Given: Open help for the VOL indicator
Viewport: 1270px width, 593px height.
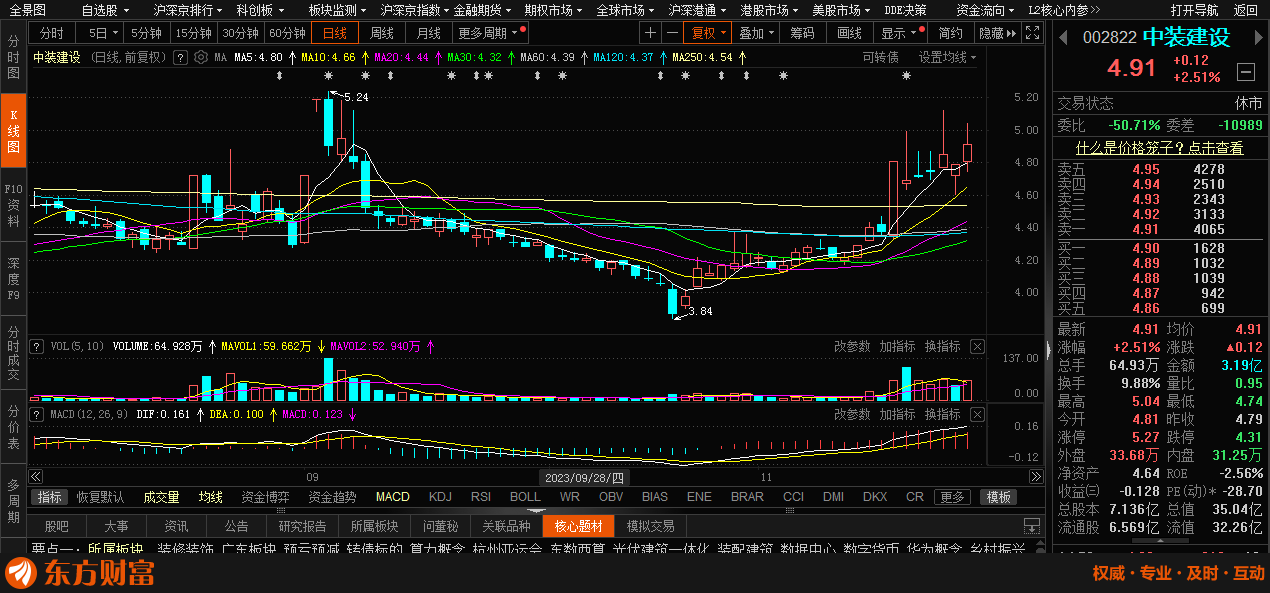Looking at the screenshot, I should pyautogui.click(x=38, y=347).
